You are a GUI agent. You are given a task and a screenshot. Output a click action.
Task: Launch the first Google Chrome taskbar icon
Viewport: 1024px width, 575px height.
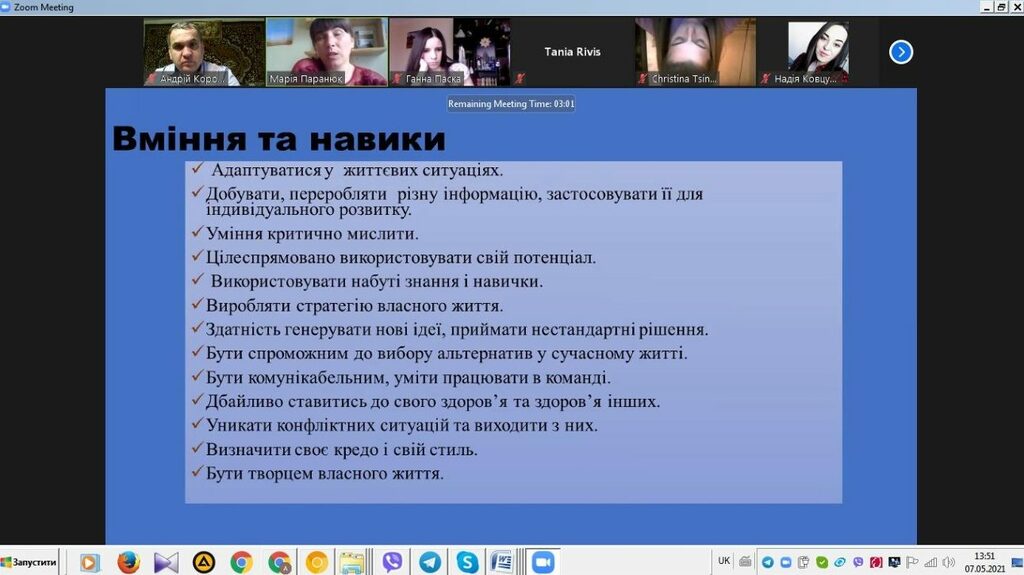click(x=241, y=562)
